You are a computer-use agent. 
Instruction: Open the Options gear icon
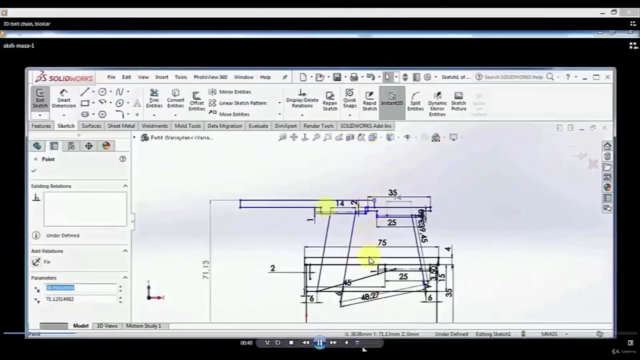[427, 77]
